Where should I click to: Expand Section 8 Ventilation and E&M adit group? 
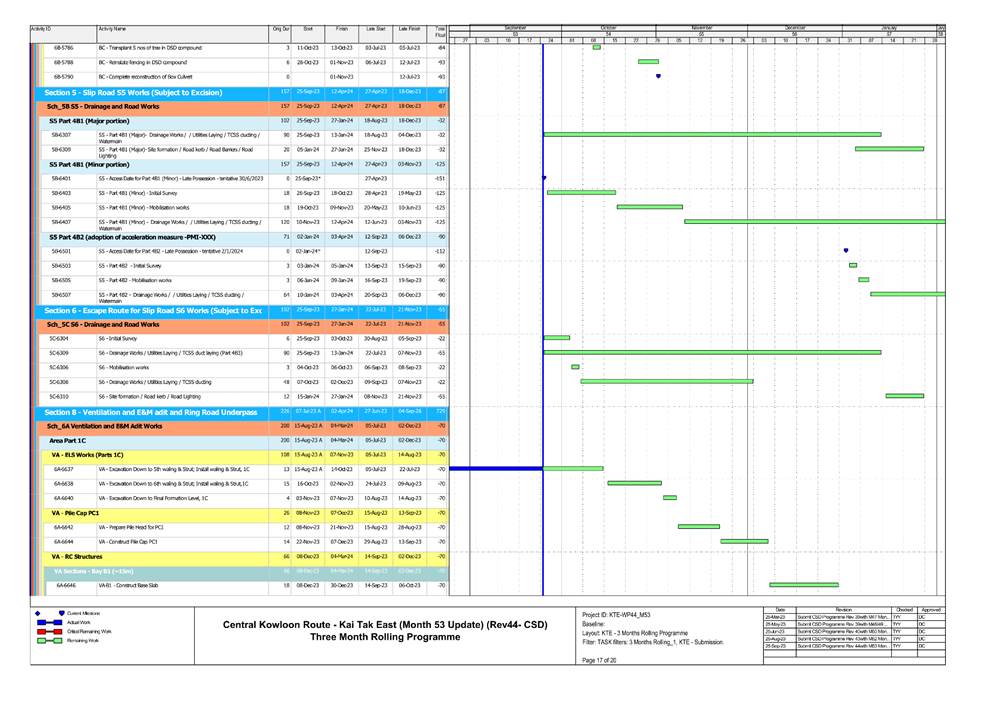coord(150,411)
